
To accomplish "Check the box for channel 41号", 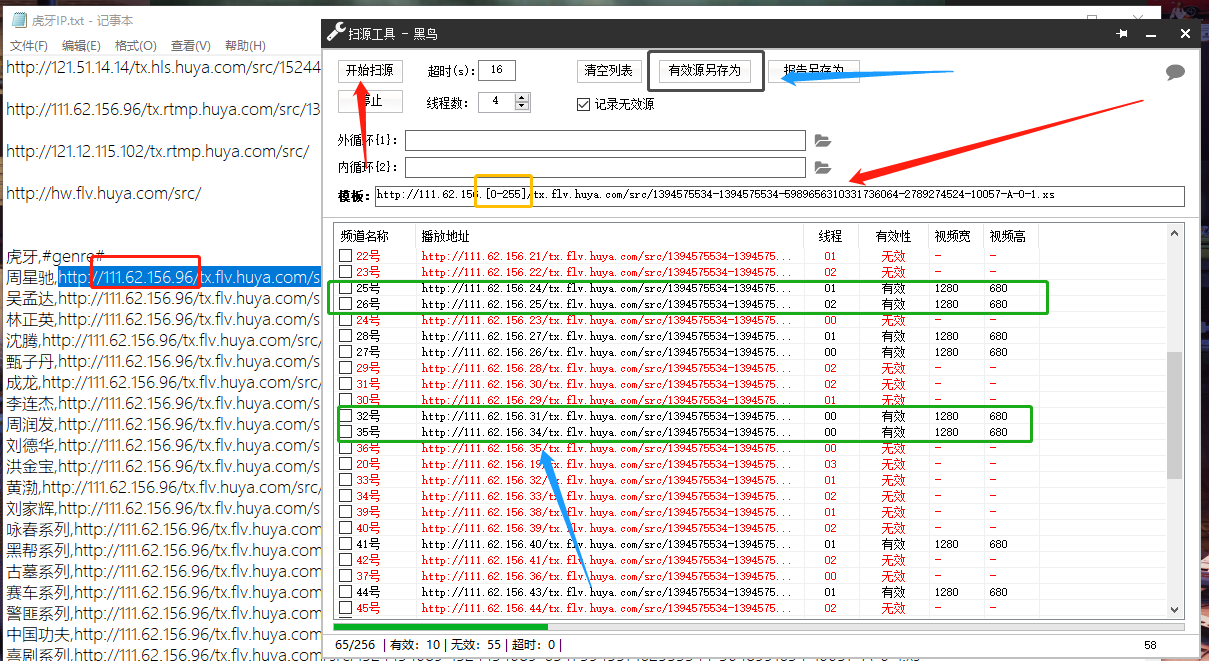I will [x=345, y=544].
